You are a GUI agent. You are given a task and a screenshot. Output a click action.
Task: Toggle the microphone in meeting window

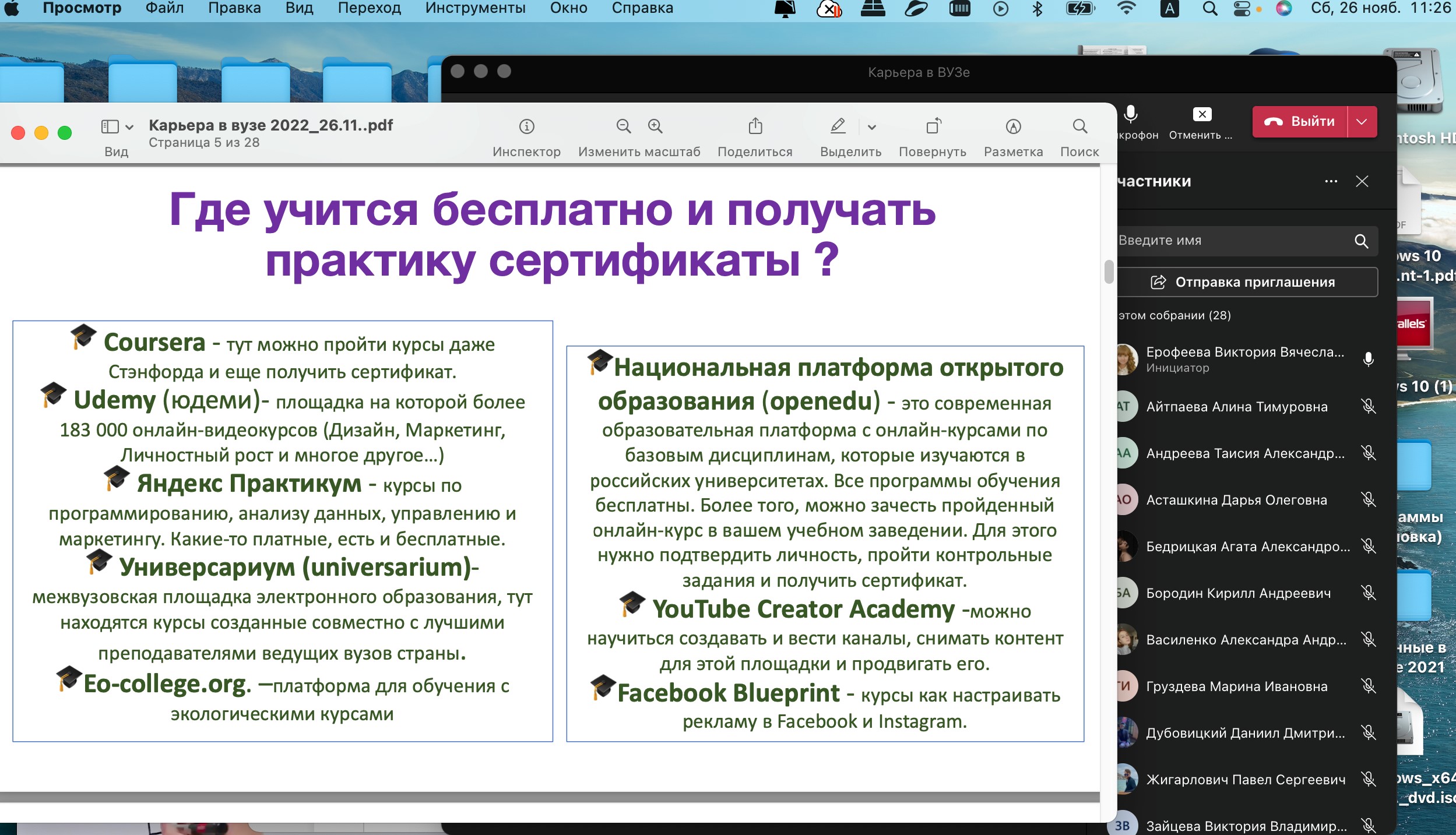pos(1131,114)
